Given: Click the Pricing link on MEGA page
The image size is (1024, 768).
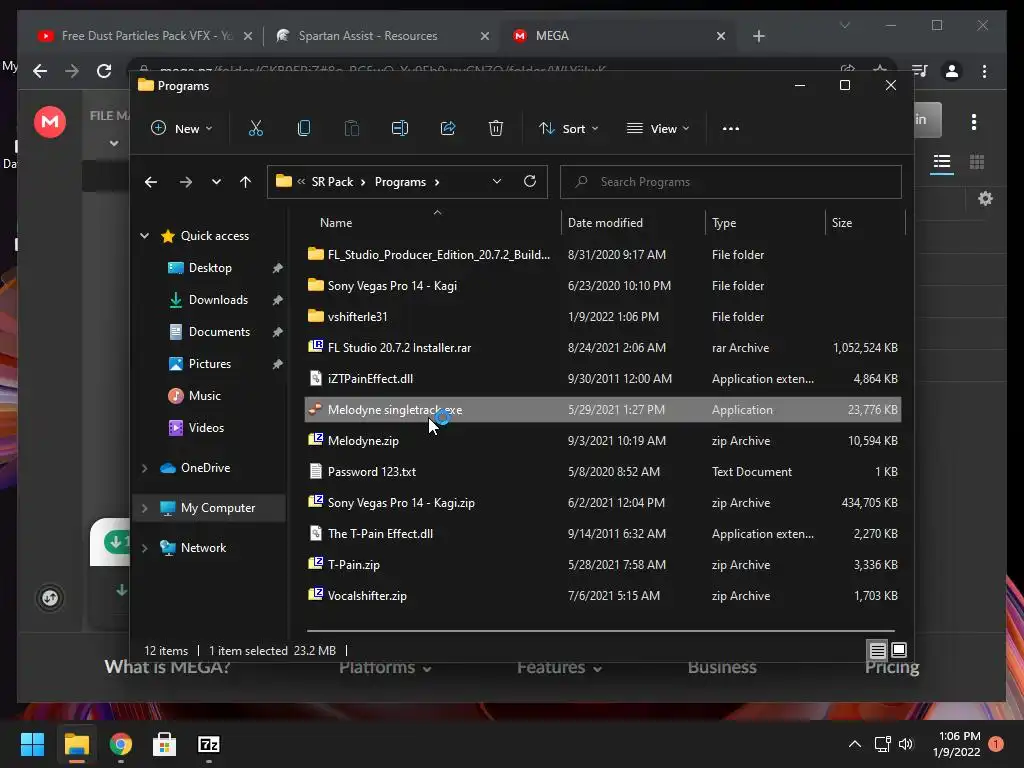Looking at the screenshot, I should 892,667.
